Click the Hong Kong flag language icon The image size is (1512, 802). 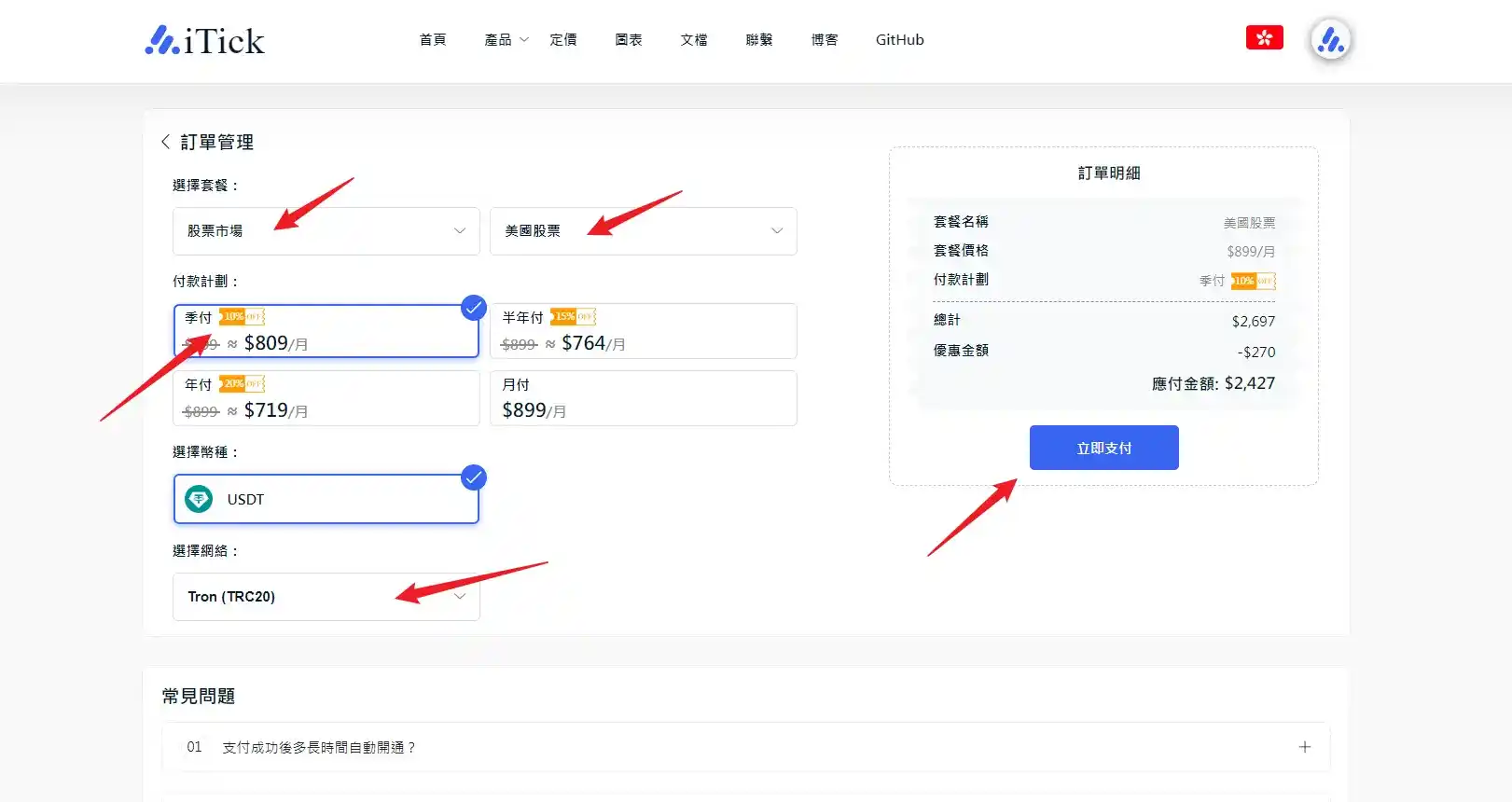[1264, 38]
